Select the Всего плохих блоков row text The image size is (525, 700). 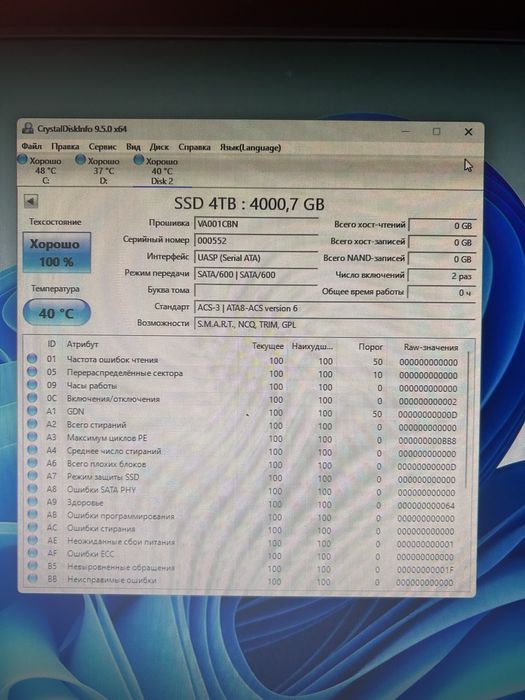(x=106, y=464)
